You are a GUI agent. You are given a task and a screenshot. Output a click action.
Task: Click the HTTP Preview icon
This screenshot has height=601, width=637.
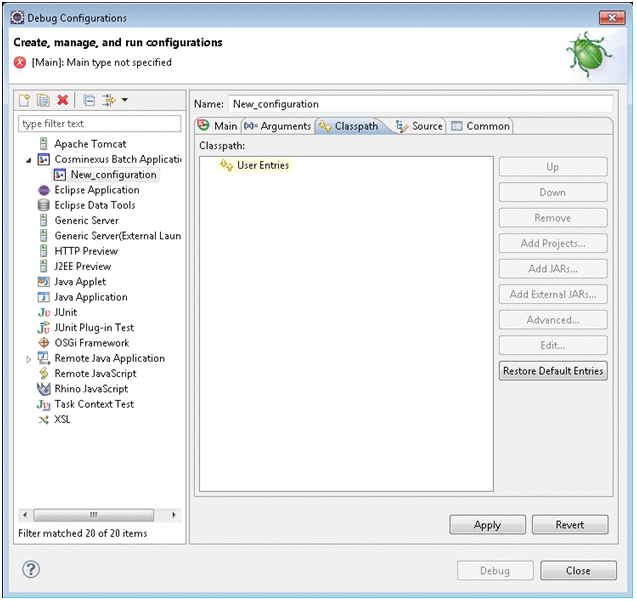(43, 251)
